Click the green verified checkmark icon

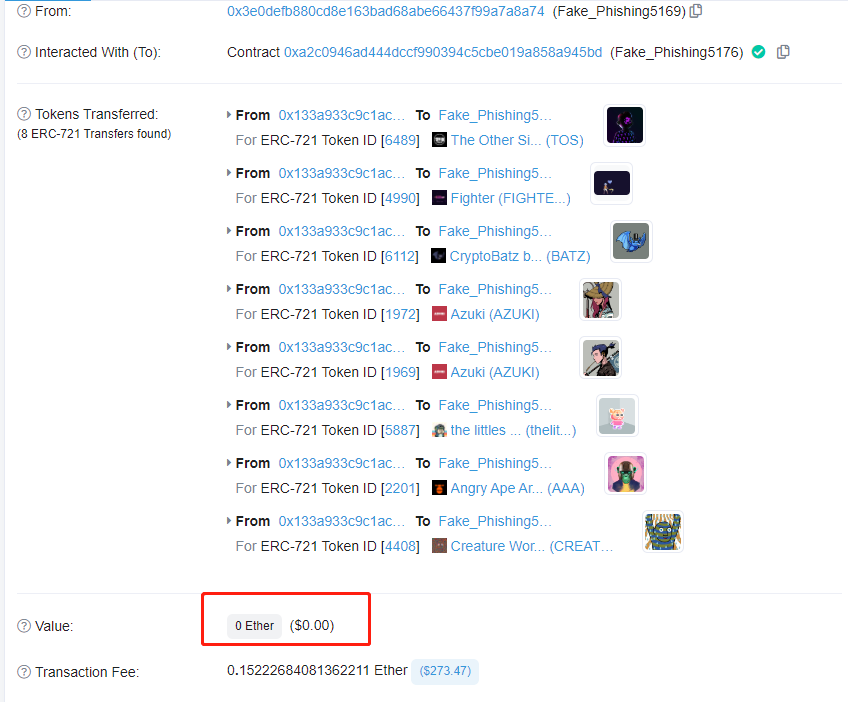pyautogui.click(x=759, y=52)
